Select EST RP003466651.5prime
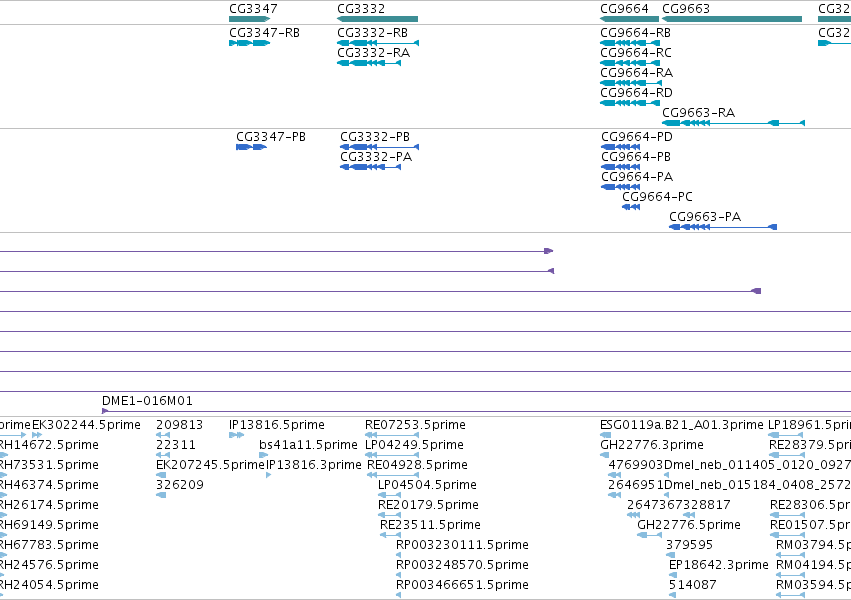Image resolution: width=851 pixels, height=600 pixels. tap(462, 585)
